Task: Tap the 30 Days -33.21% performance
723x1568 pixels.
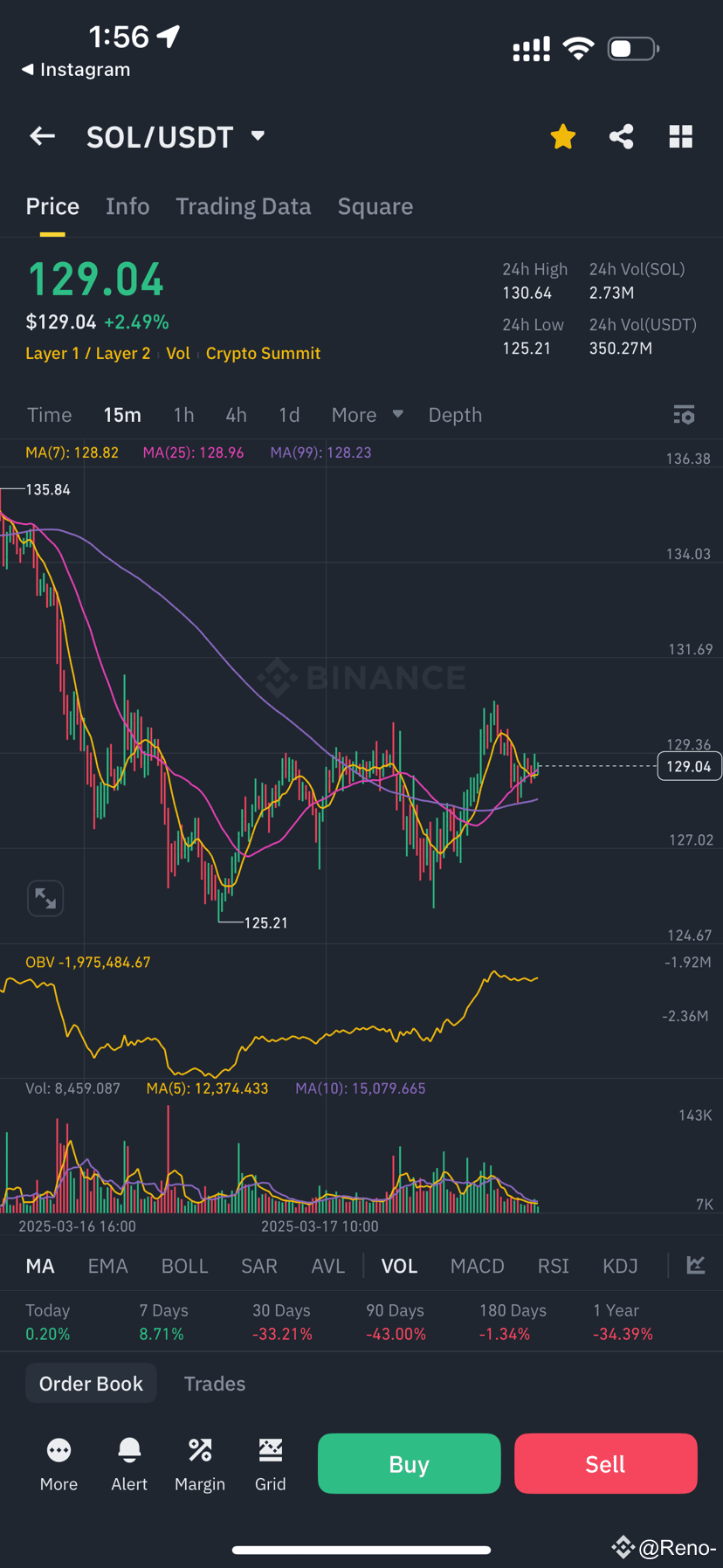Action: (282, 1322)
